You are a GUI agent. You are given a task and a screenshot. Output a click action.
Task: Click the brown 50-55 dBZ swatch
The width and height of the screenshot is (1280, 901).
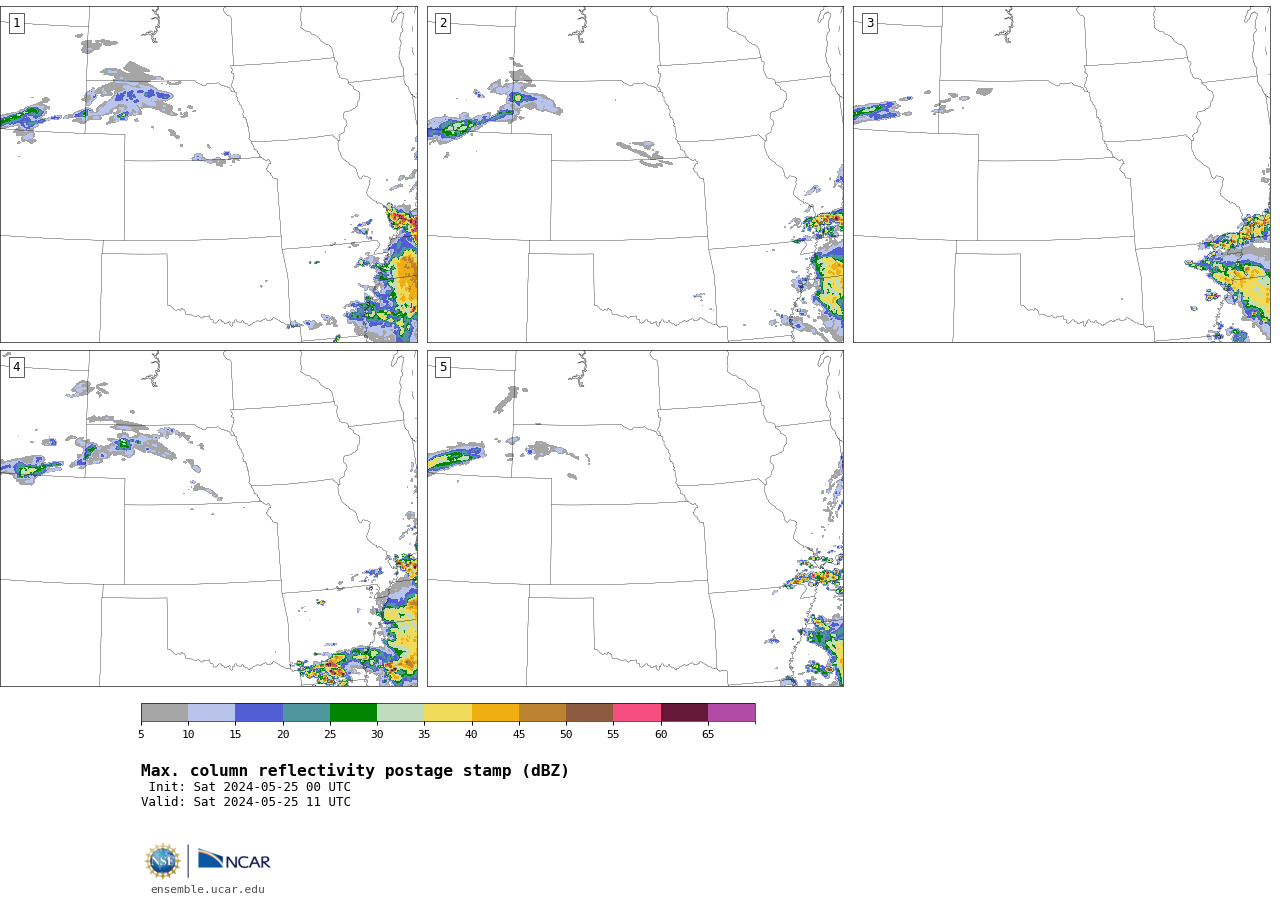[589, 712]
